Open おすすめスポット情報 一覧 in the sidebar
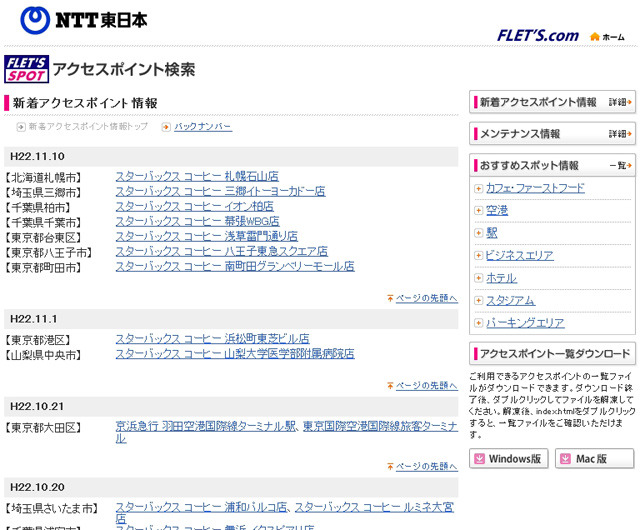This screenshot has width=640, height=530. point(552,165)
